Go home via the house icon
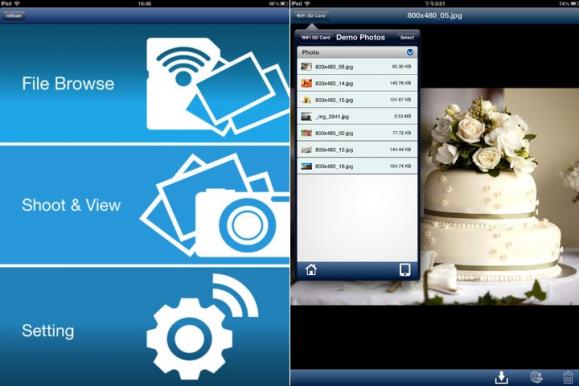The image size is (579, 386). click(x=311, y=270)
